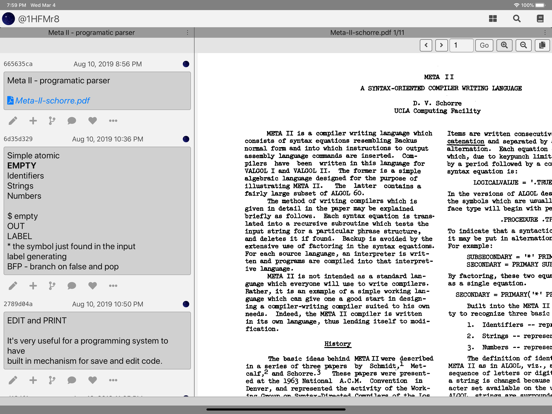Screen dimensions: 552x414
Task: Branch the EDIT and PRINT note
Action: [52, 380]
